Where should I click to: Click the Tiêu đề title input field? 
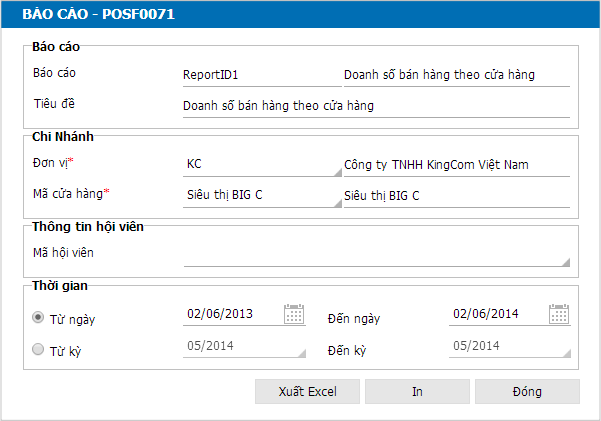376,106
